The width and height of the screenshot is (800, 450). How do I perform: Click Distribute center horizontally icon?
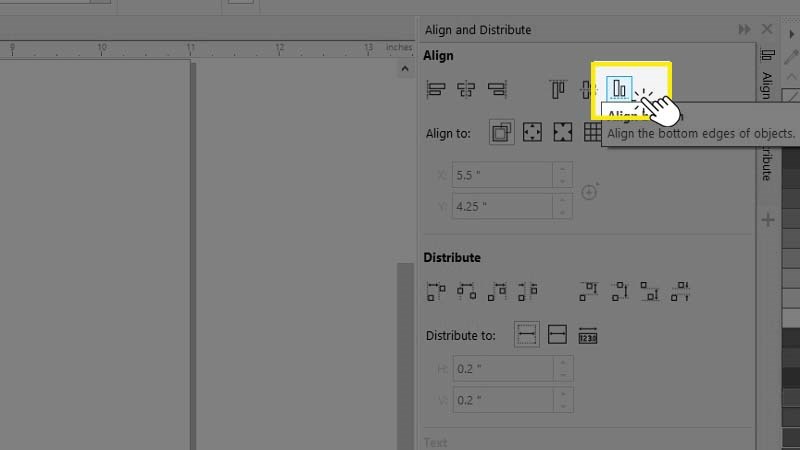[x=466, y=291]
